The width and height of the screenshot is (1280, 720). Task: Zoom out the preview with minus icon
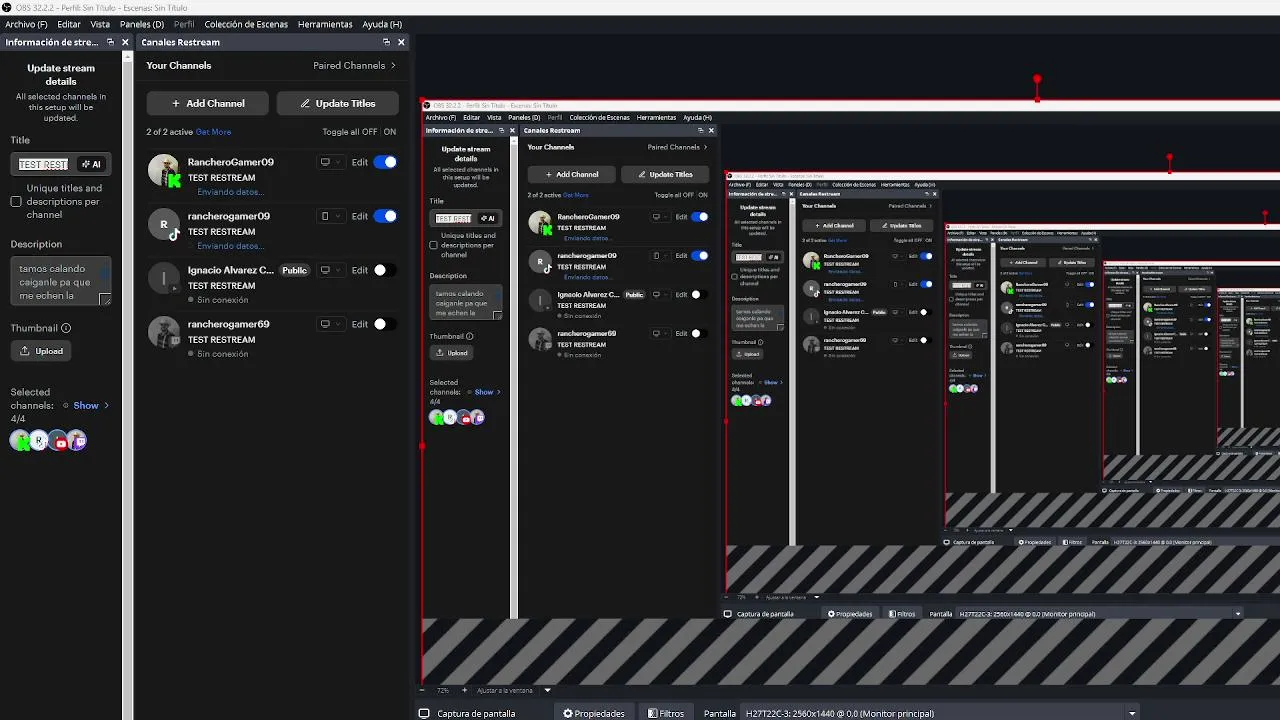[x=423, y=690]
